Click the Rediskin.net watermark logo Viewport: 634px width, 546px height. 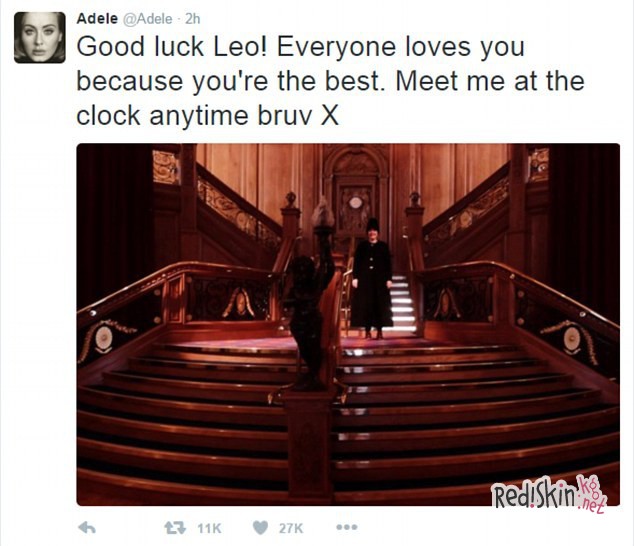549,495
